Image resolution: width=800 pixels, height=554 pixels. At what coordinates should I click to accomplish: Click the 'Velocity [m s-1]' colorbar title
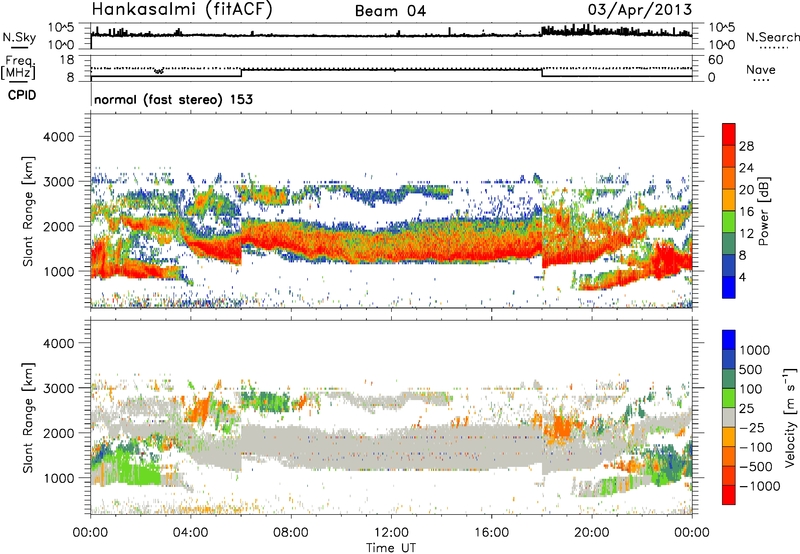pyautogui.click(x=790, y=417)
